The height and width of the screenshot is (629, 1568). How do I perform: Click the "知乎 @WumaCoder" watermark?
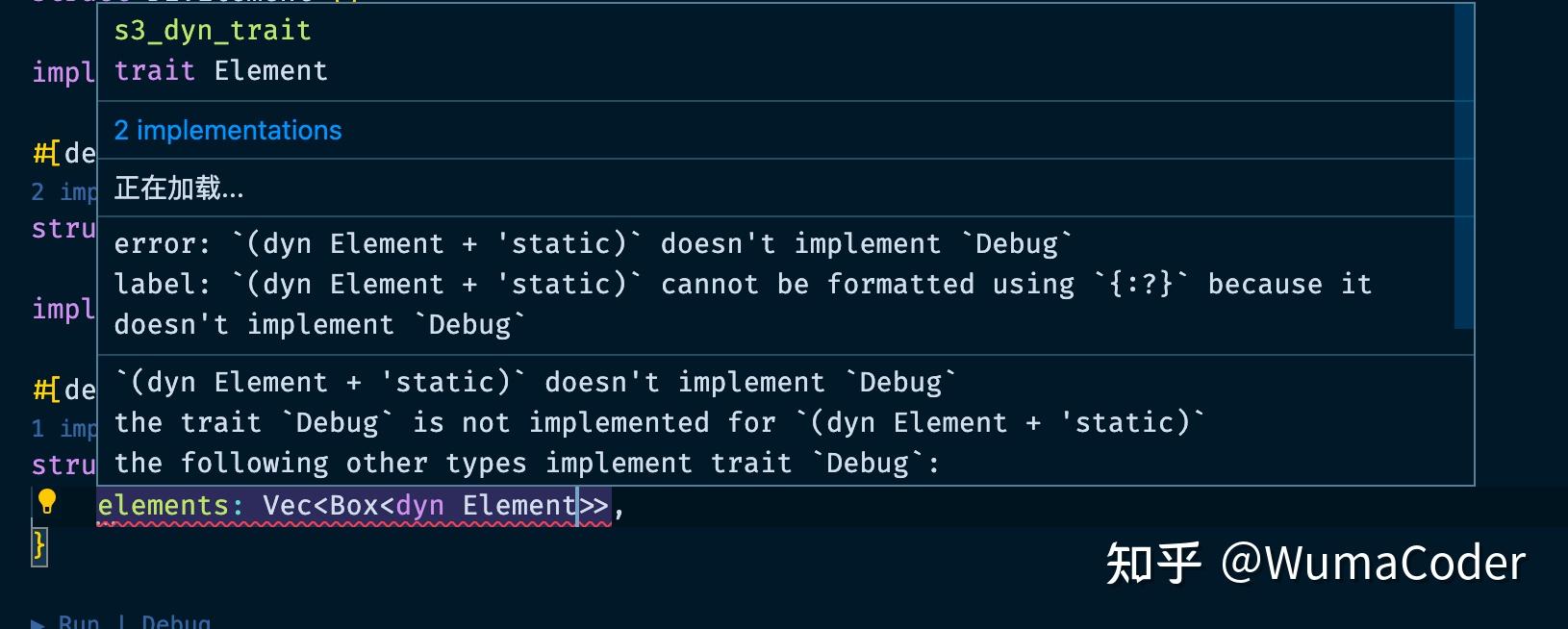tap(1316, 564)
